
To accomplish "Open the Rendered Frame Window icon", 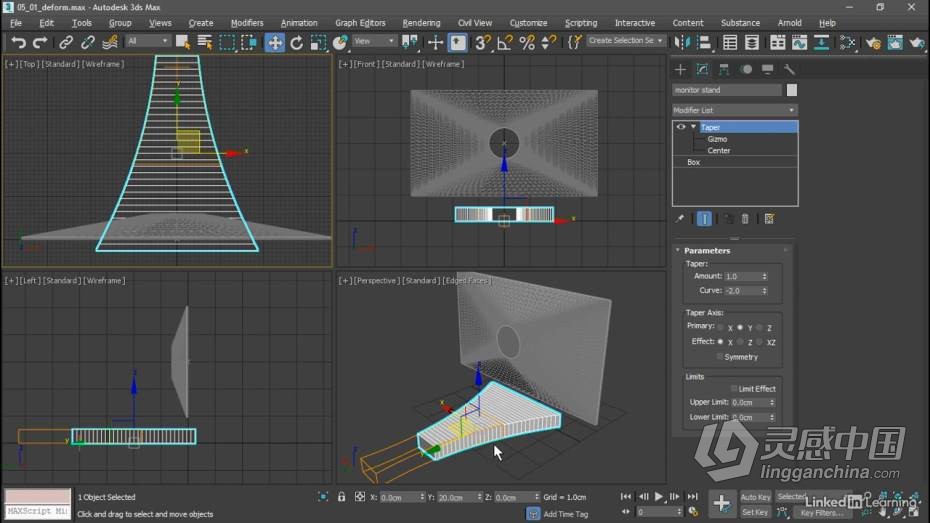I will point(895,42).
